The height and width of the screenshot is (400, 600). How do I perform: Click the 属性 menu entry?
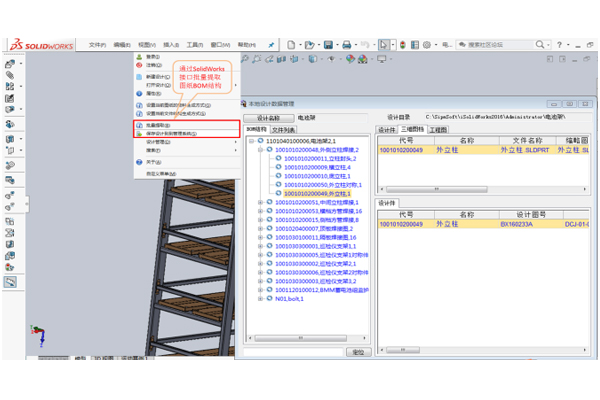[x=187, y=94]
